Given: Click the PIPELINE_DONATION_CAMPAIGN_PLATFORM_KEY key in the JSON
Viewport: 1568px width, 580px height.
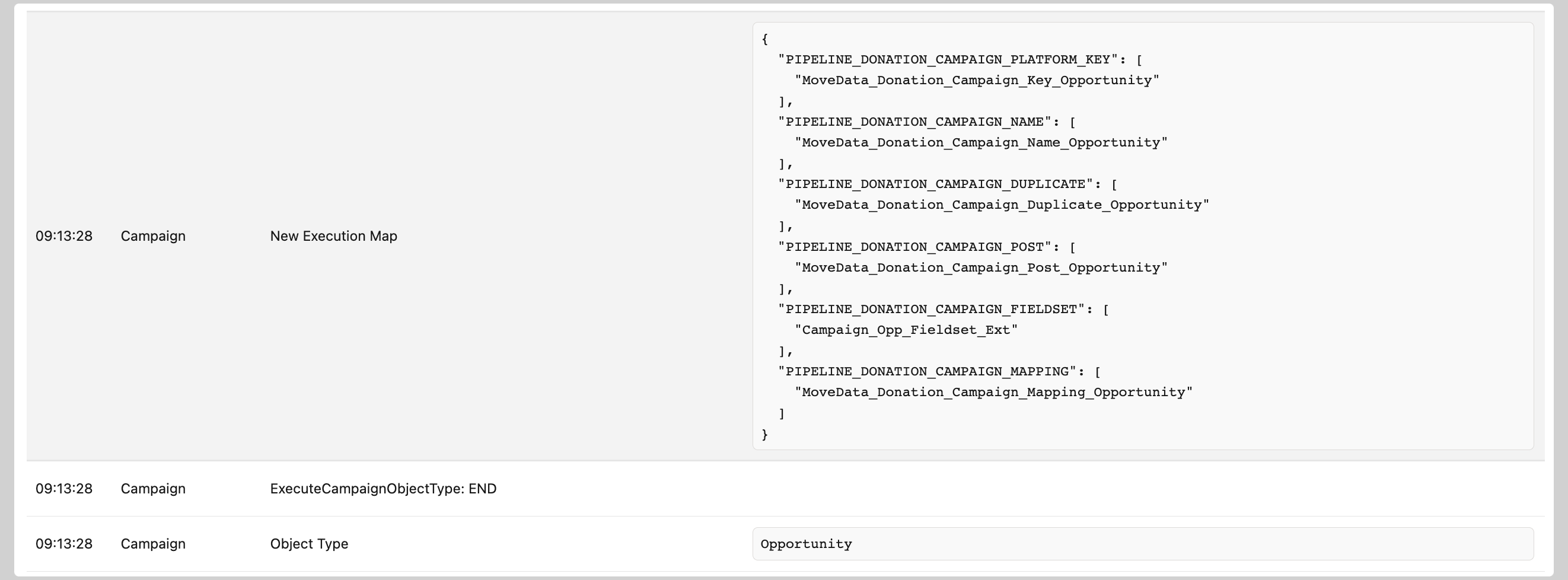Looking at the screenshot, I should 948,60.
